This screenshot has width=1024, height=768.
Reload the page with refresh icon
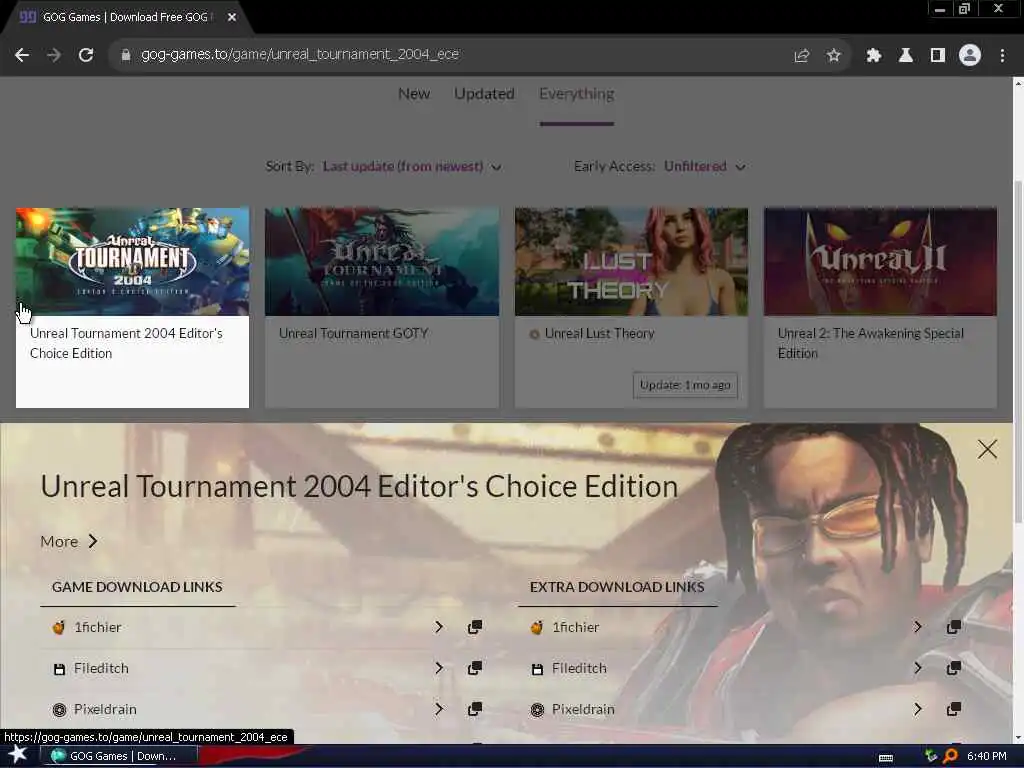86,56
